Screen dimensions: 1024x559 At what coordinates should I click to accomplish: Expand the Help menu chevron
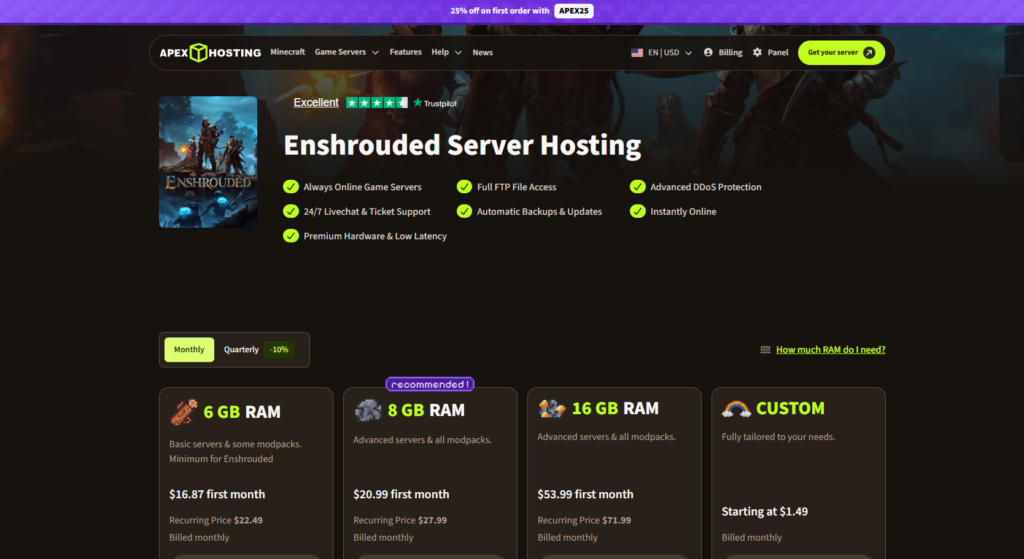(458, 53)
